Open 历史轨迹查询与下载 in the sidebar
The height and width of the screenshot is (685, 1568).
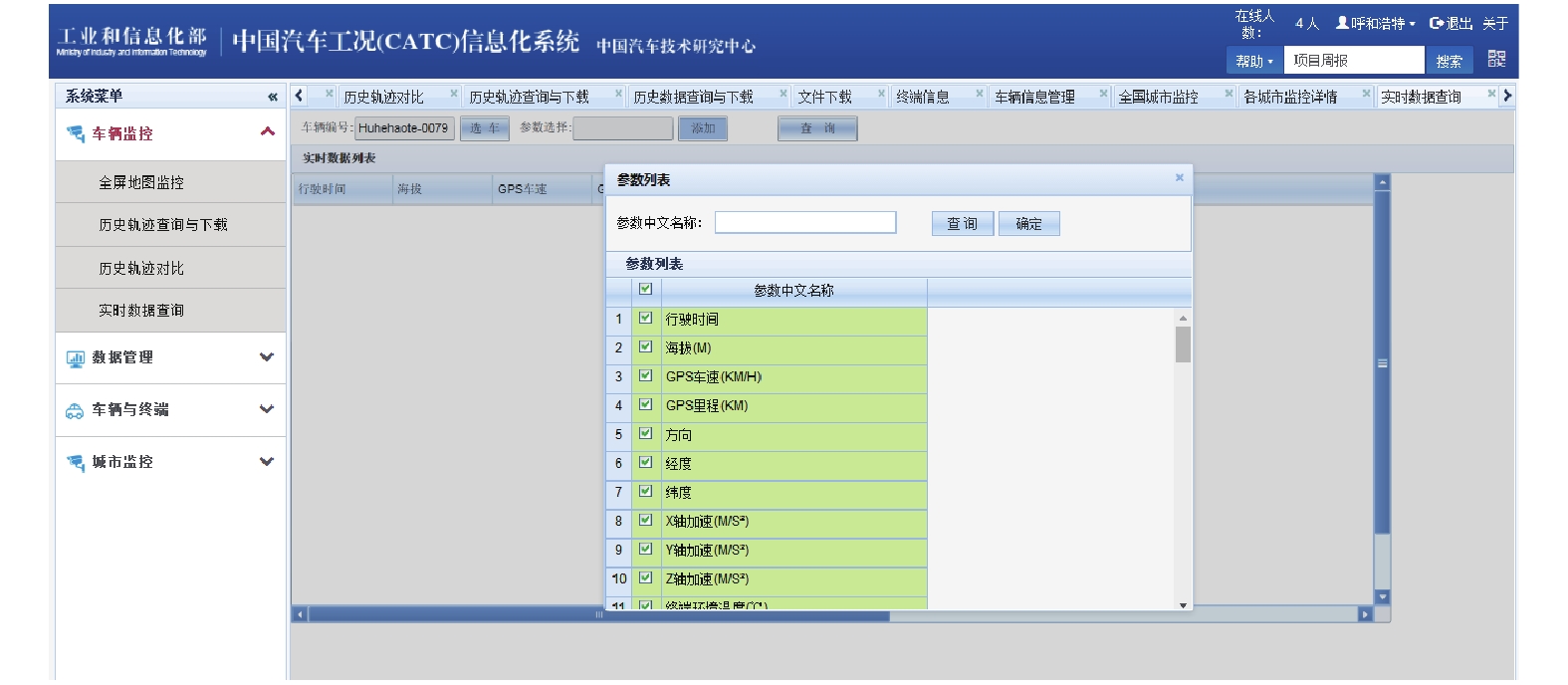[x=162, y=225]
